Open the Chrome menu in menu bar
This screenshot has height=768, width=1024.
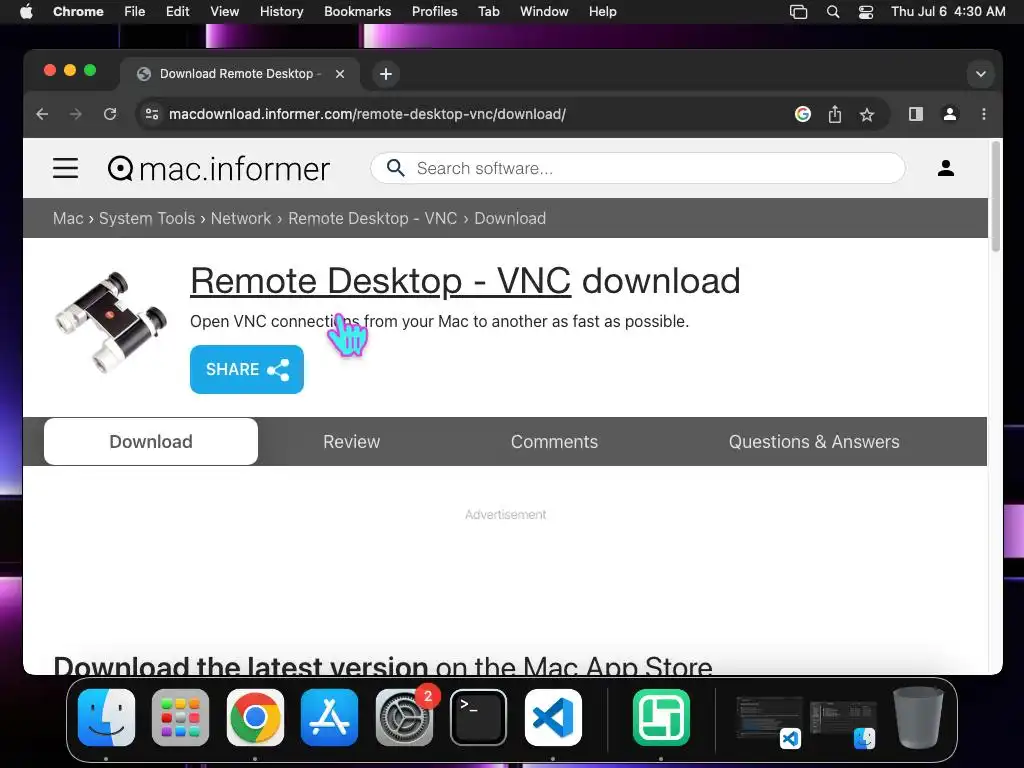coord(78,12)
